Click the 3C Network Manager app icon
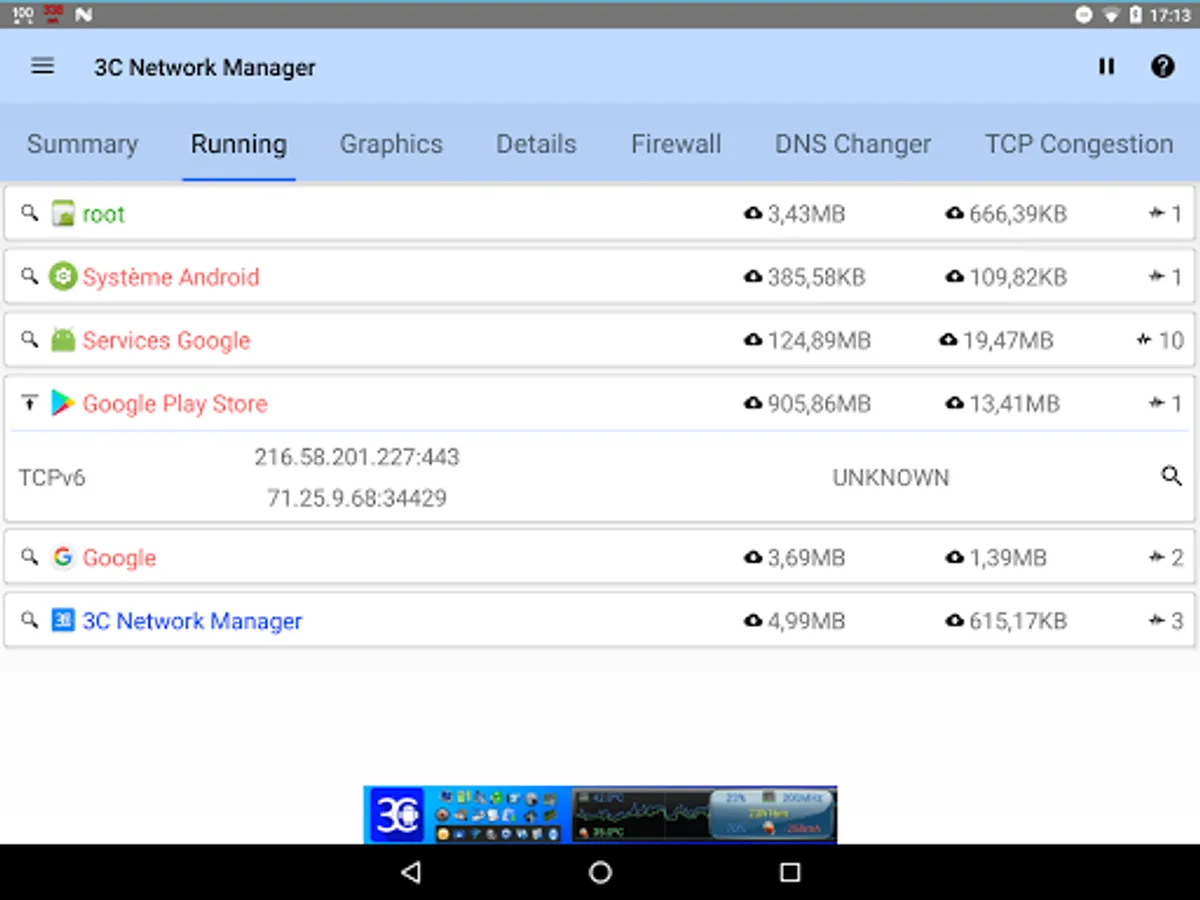Viewport: 1200px width, 900px height. coord(63,620)
